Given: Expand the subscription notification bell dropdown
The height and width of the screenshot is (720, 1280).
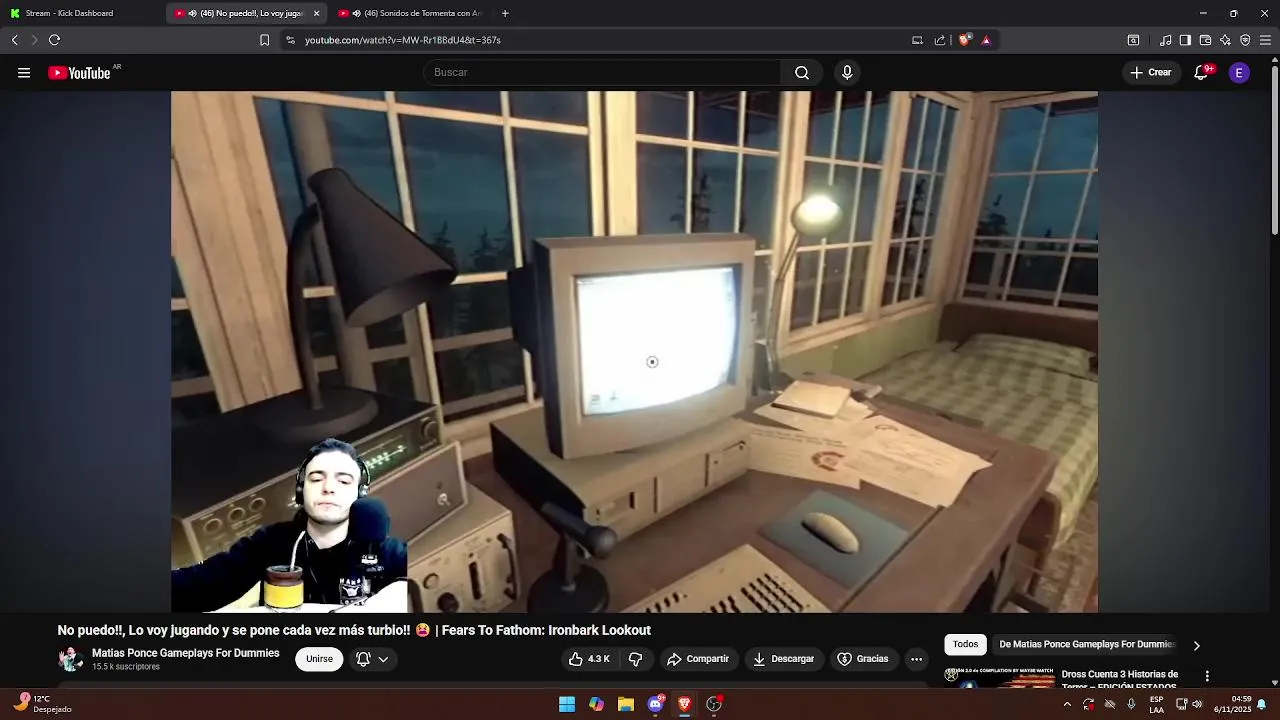Looking at the screenshot, I should pyautogui.click(x=372, y=659).
